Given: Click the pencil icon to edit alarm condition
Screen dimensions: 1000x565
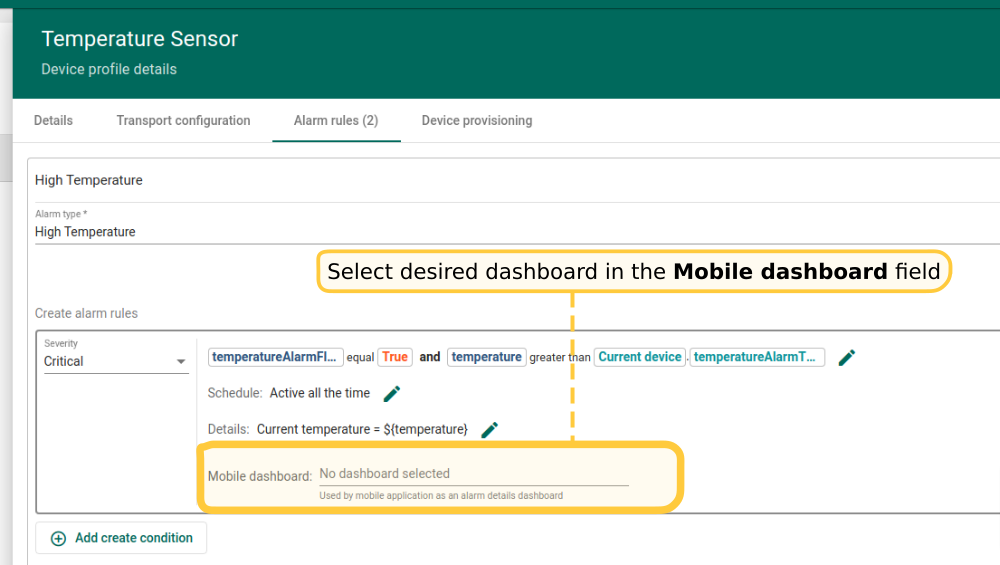Looking at the screenshot, I should pos(847,357).
